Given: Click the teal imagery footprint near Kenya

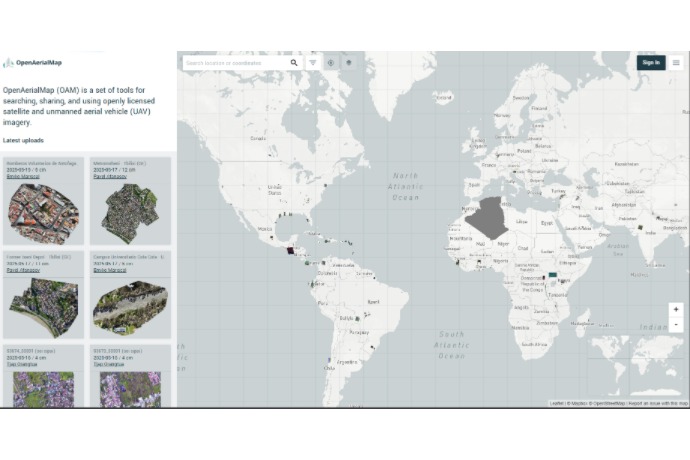Looking at the screenshot, I should [x=553, y=275].
